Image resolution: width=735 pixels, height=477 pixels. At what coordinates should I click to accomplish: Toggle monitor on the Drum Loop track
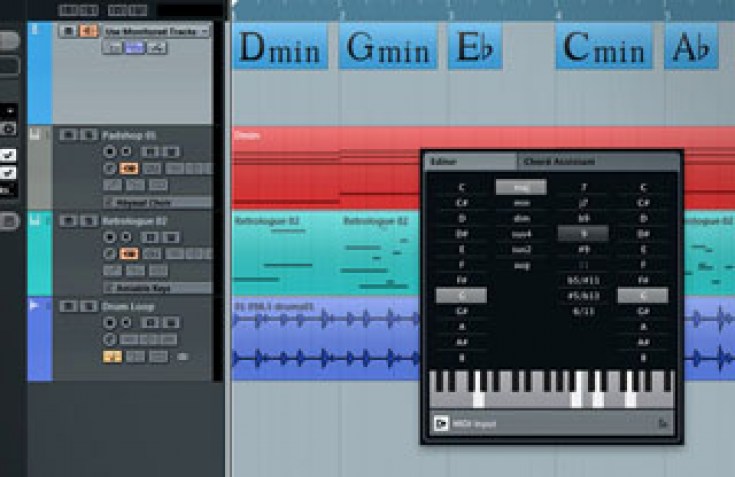coord(127,323)
